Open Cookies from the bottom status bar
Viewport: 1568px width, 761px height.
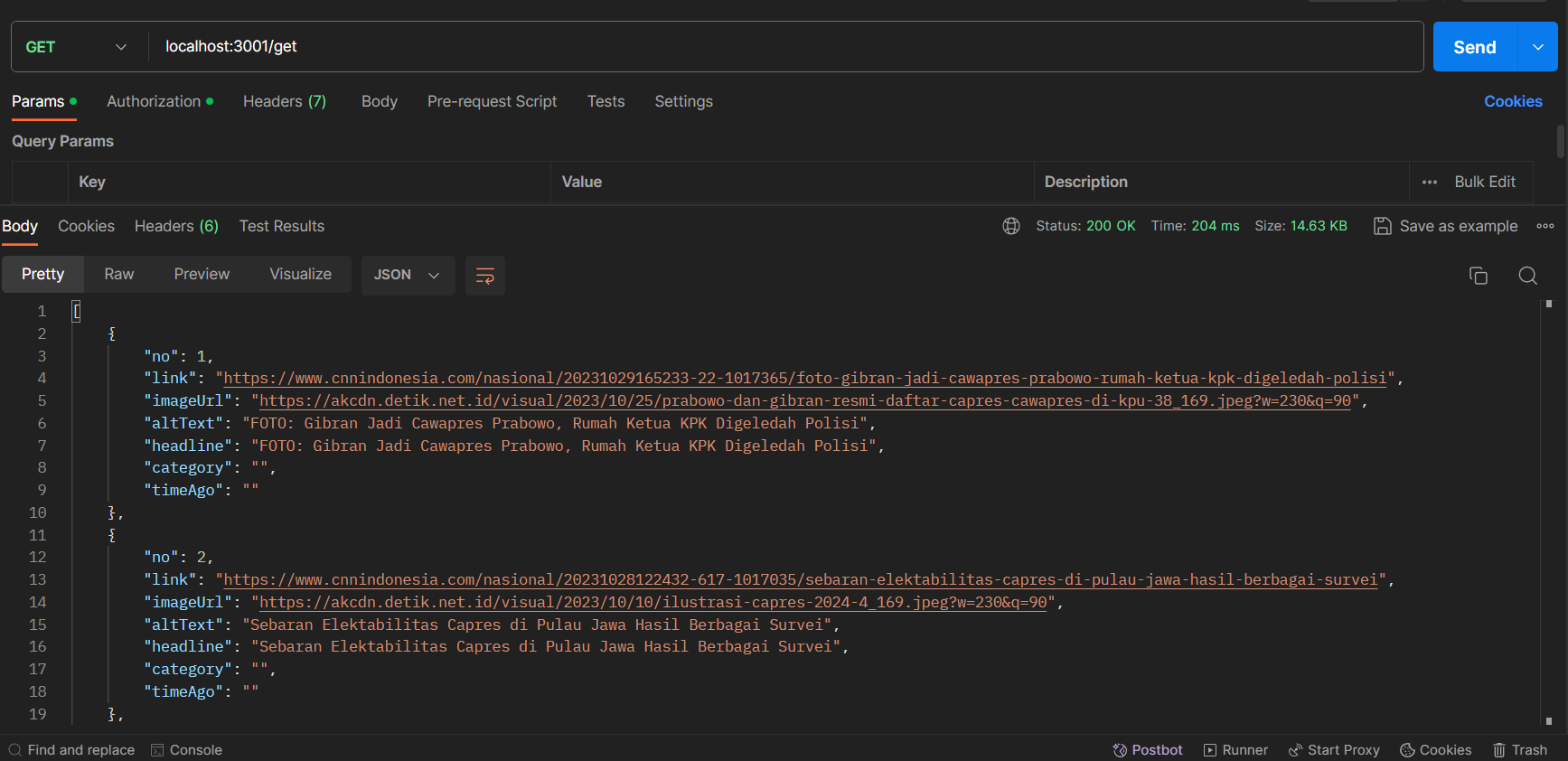1436,750
